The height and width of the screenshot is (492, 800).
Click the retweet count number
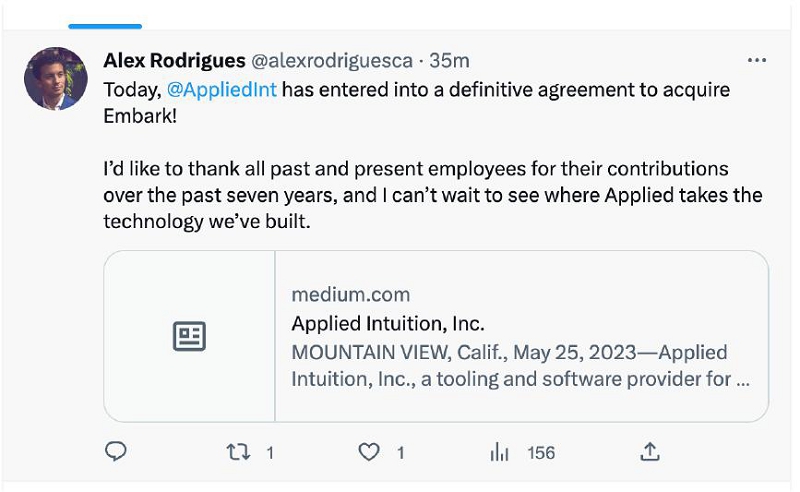point(269,453)
